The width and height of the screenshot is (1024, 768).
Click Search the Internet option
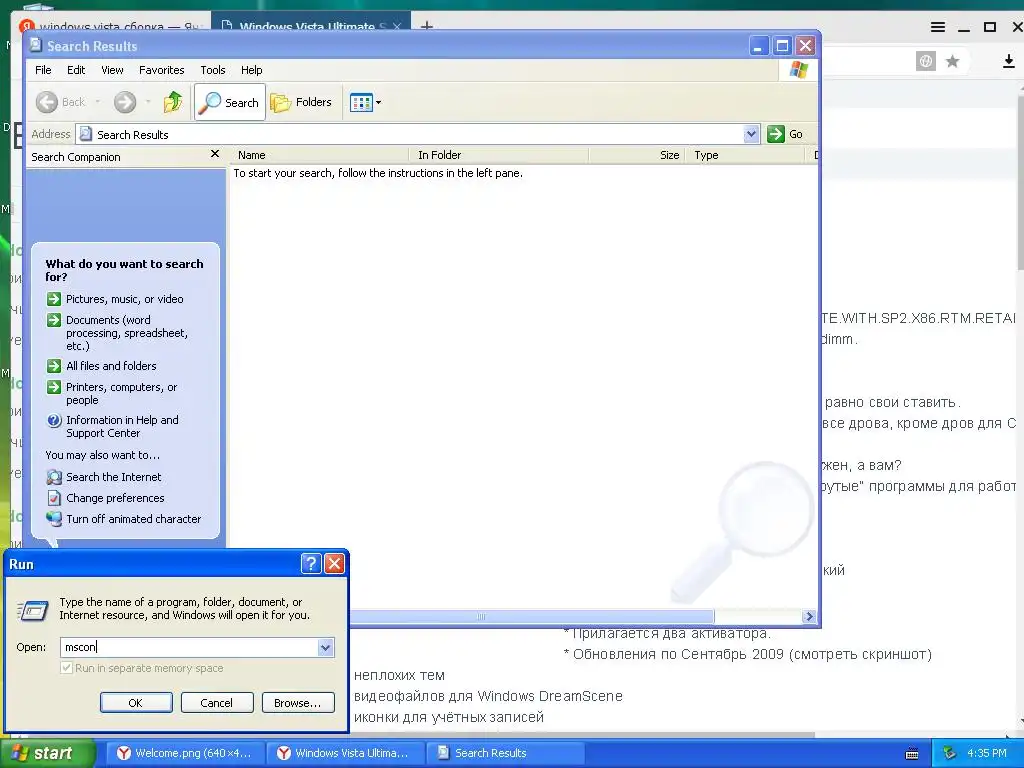coord(114,477)
